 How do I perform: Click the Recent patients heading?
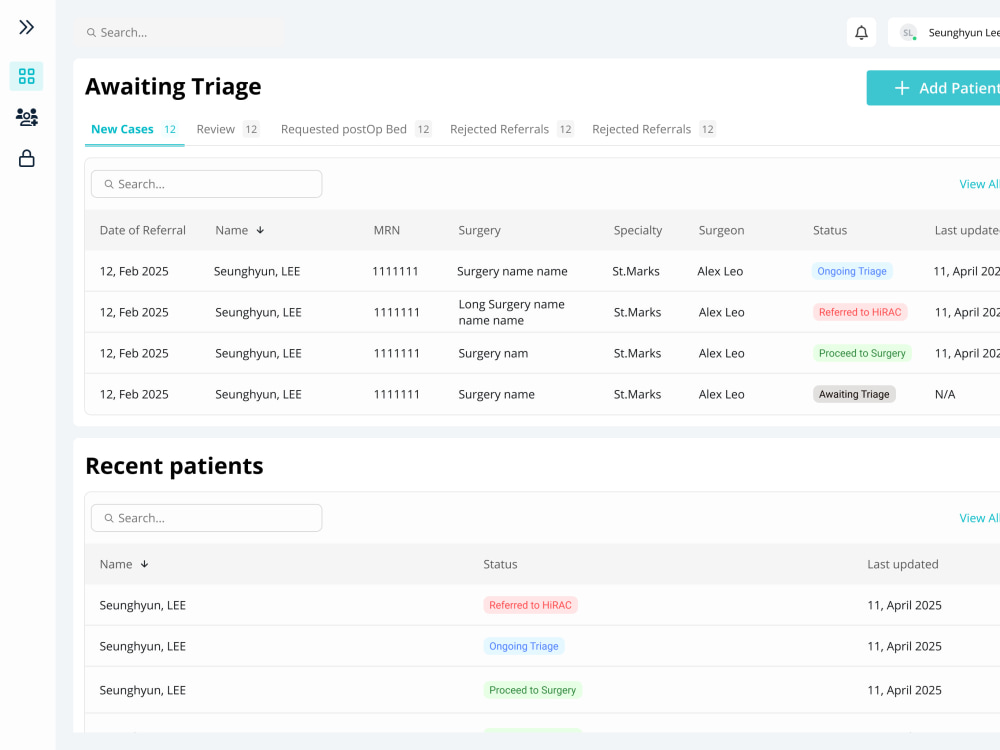[x=174, y=466]
